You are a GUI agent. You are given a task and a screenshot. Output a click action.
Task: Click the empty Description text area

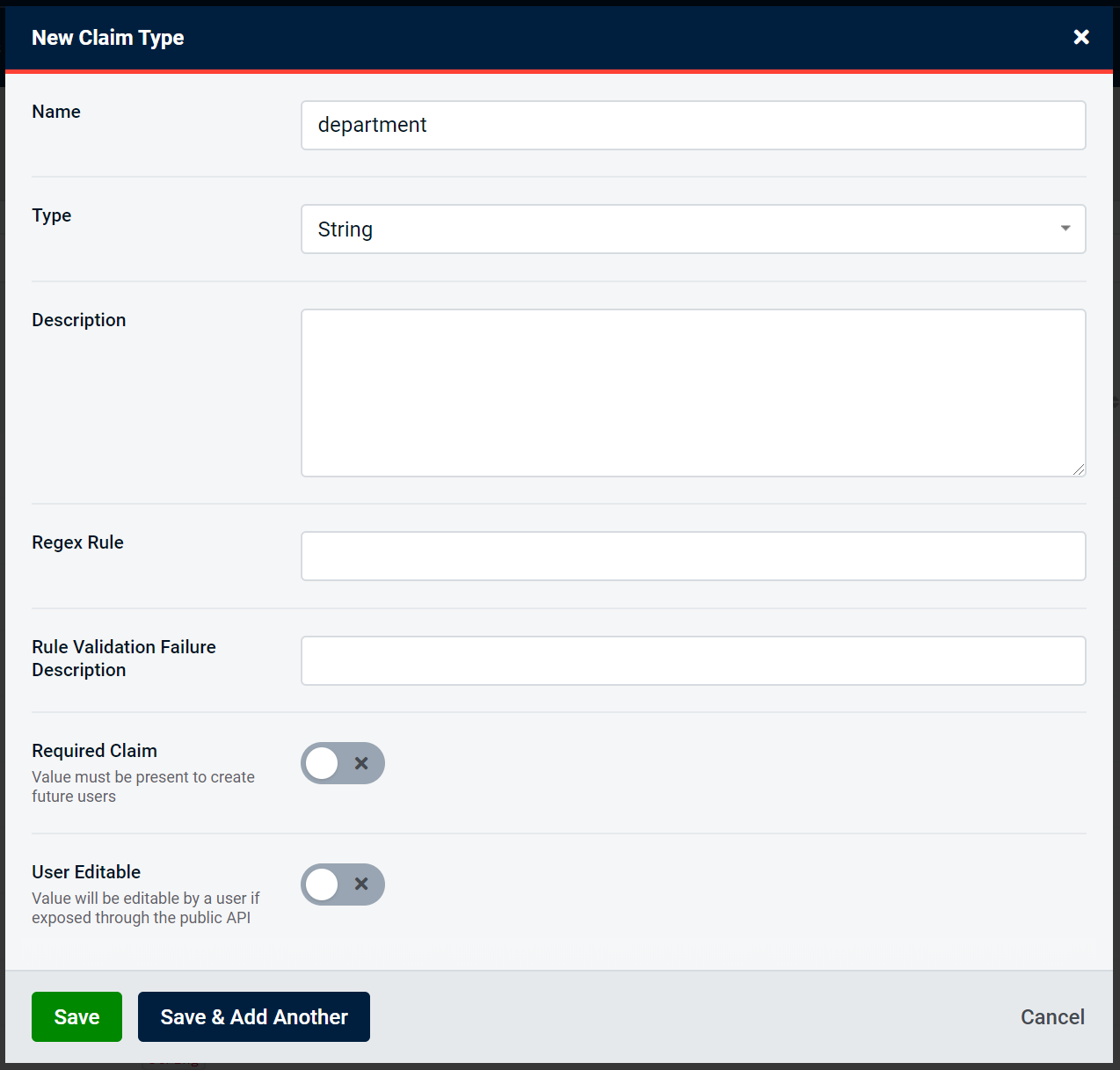pyautogui.click(x=694, y=392)
